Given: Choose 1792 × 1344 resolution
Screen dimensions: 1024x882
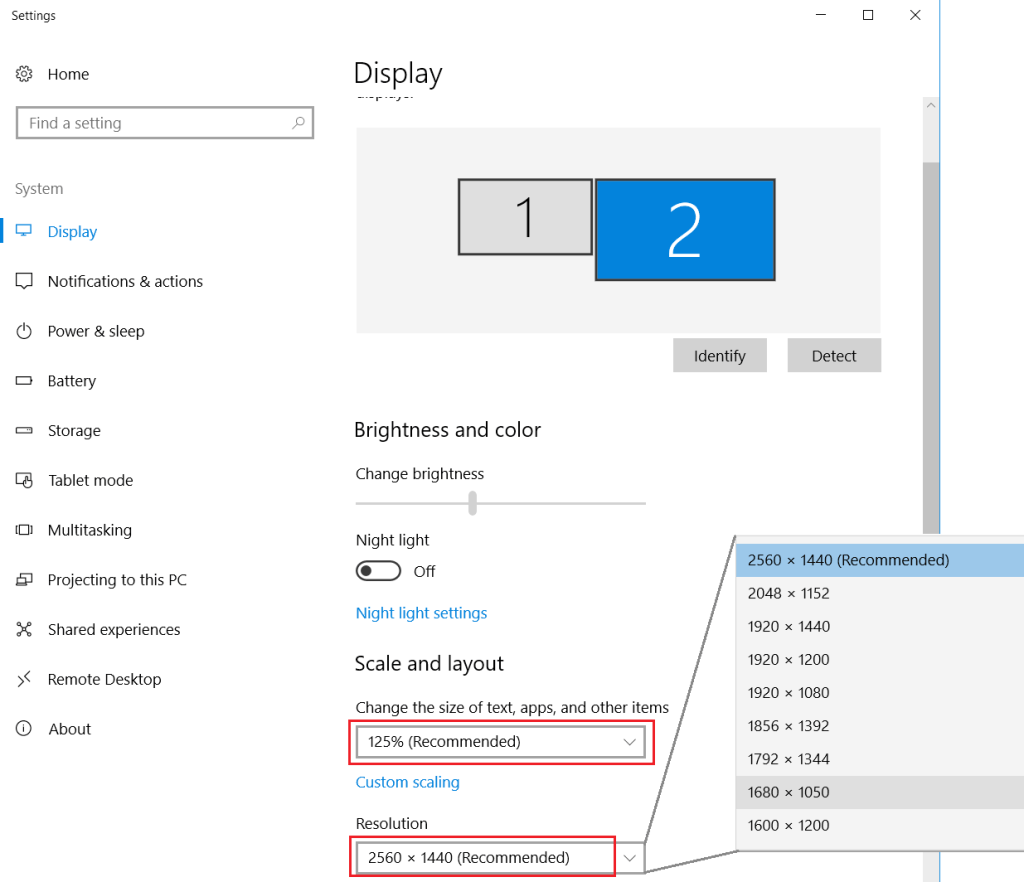Looking at the screenshot, I should [880, 759].
